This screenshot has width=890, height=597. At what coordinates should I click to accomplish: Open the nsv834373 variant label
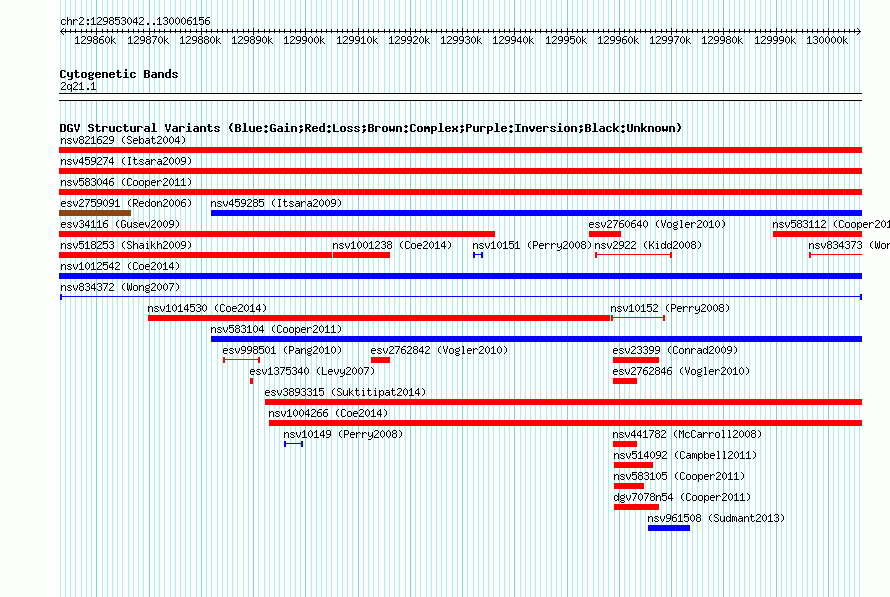849,245
